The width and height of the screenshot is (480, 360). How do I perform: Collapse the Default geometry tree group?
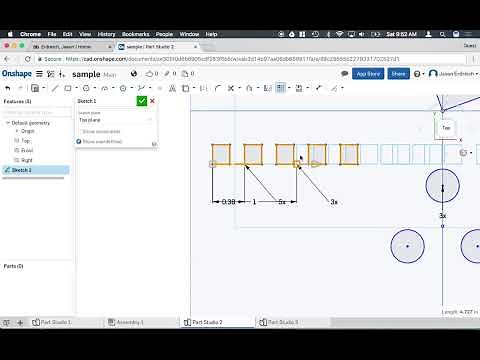click(8, 123)
